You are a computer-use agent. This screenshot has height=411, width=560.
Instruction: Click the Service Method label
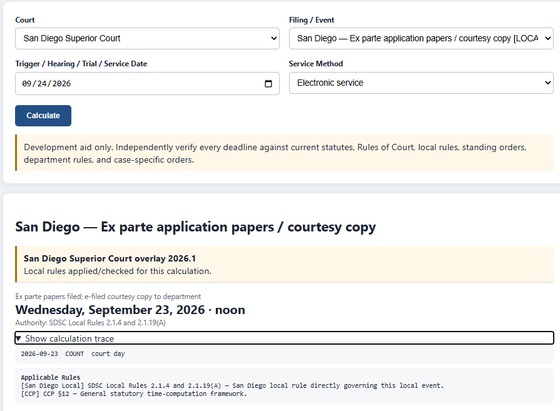[316, 64]
